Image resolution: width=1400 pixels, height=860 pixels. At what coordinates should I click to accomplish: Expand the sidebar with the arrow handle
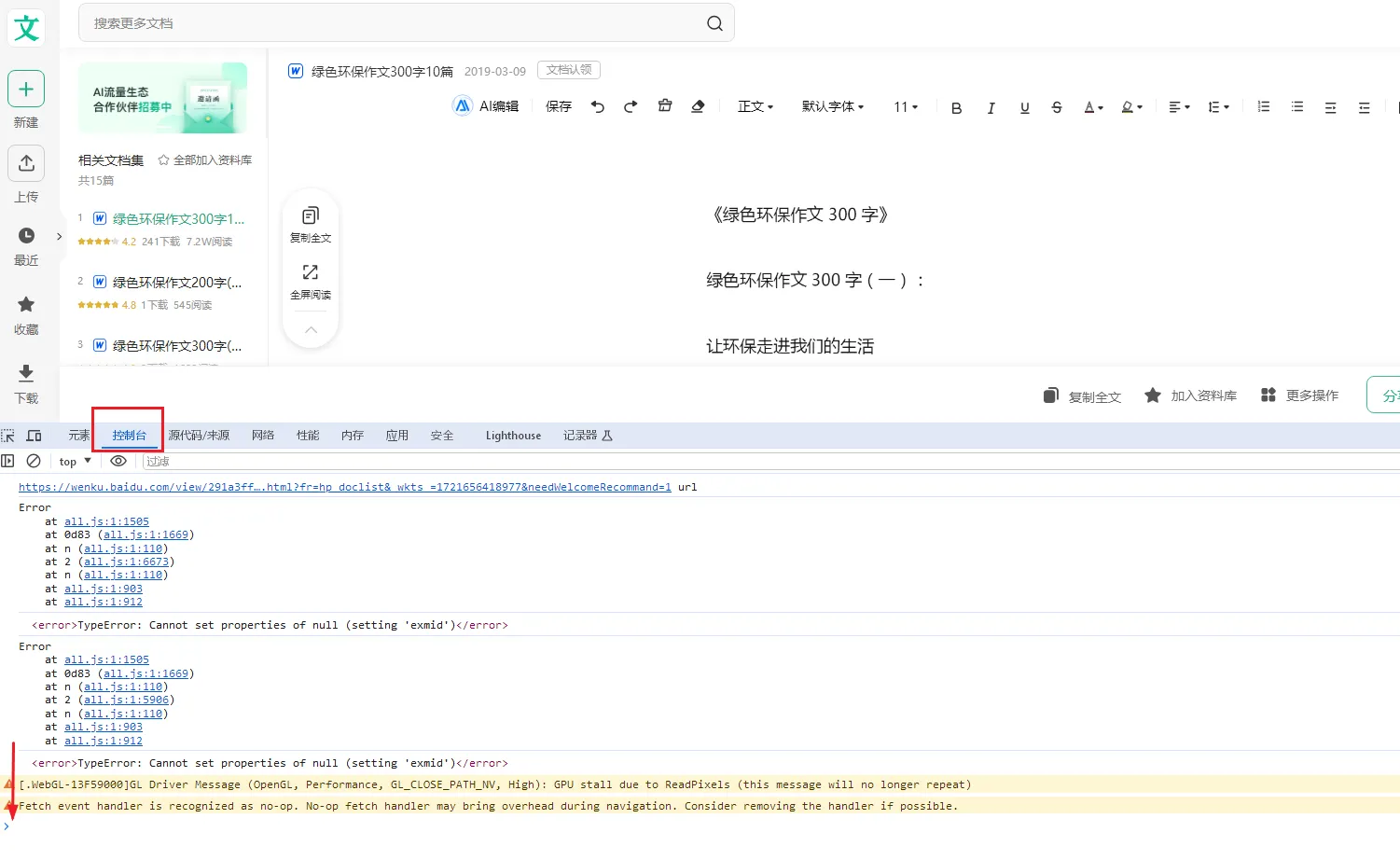pos(59,236)
